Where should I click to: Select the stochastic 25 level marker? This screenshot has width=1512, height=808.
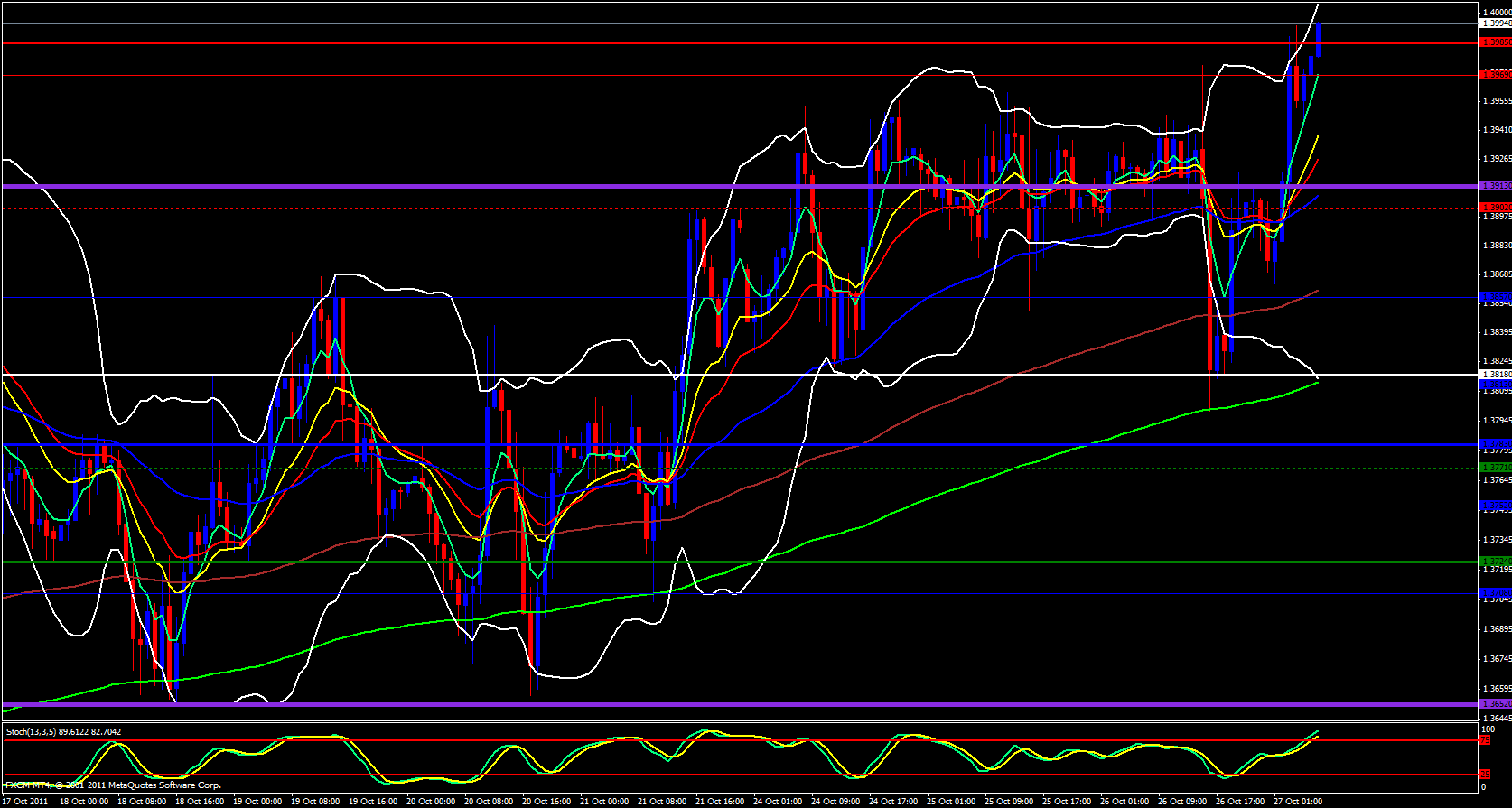[x=1484, y=775]
